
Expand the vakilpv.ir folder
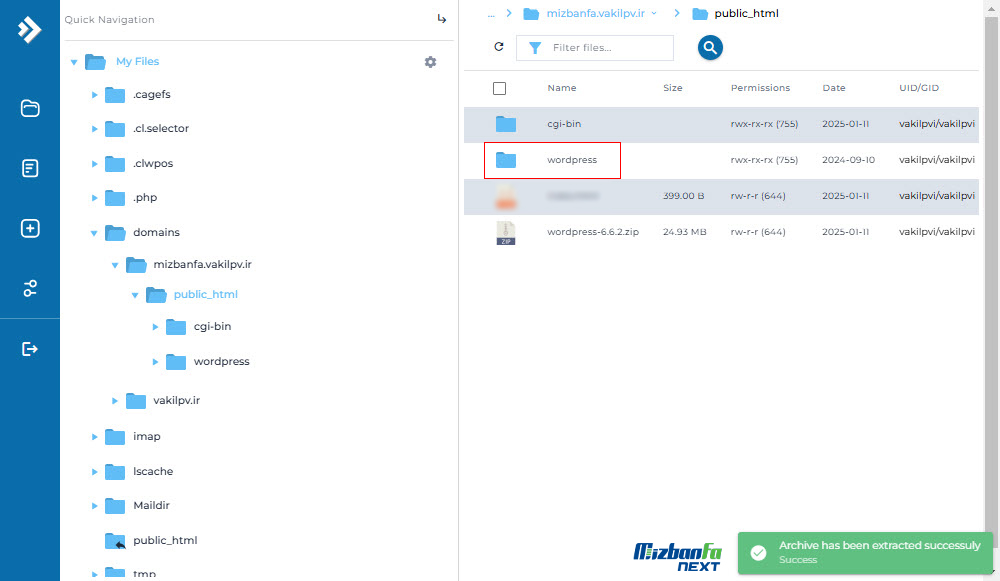[115, 401]
